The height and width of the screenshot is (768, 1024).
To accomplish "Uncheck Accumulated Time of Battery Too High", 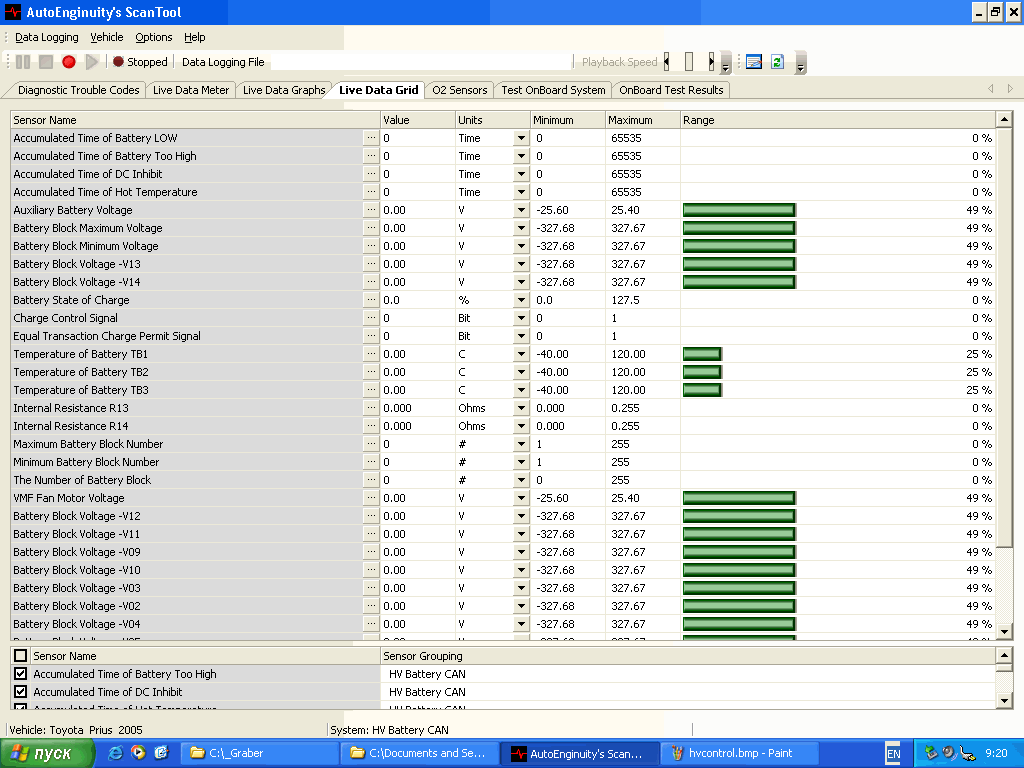I will click(21, 674).
